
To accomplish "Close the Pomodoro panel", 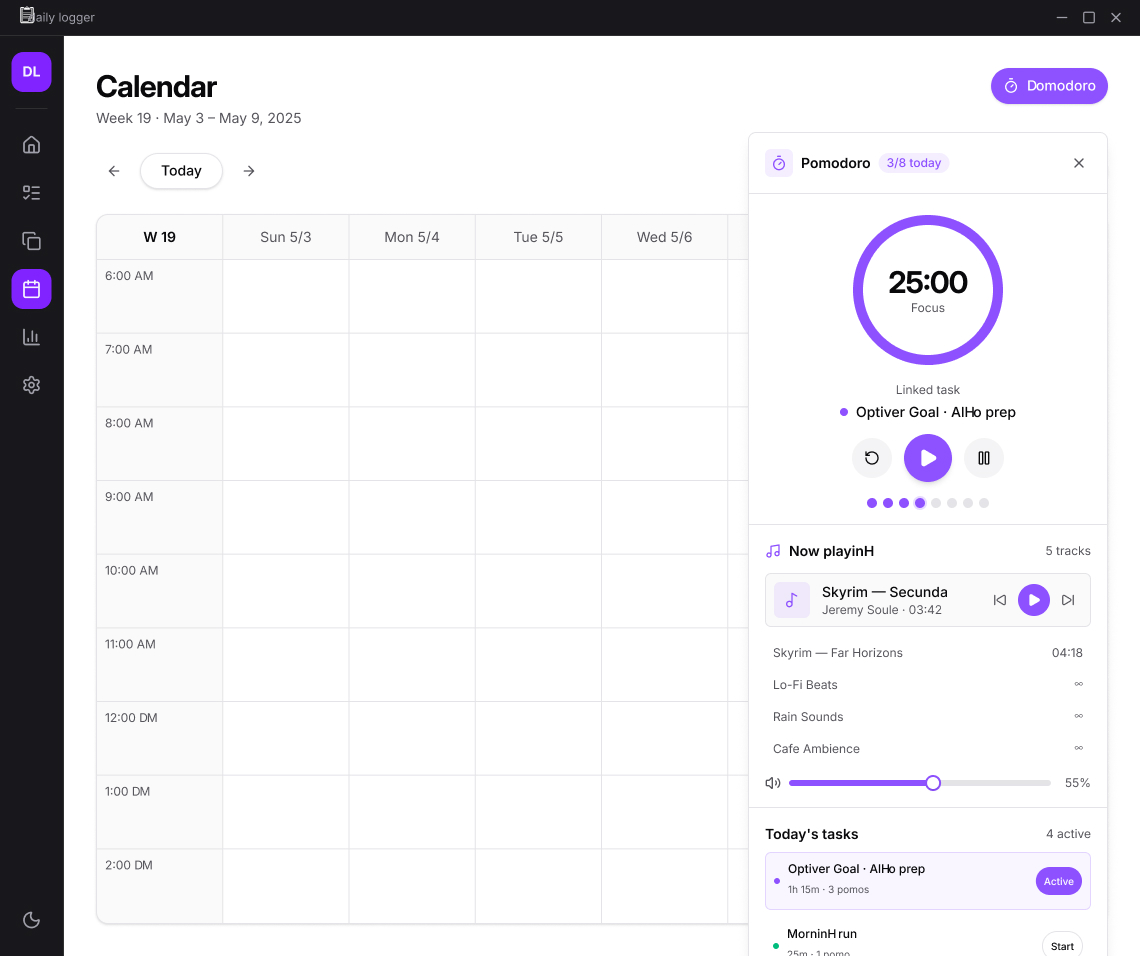I will (x=1079, y=163).
